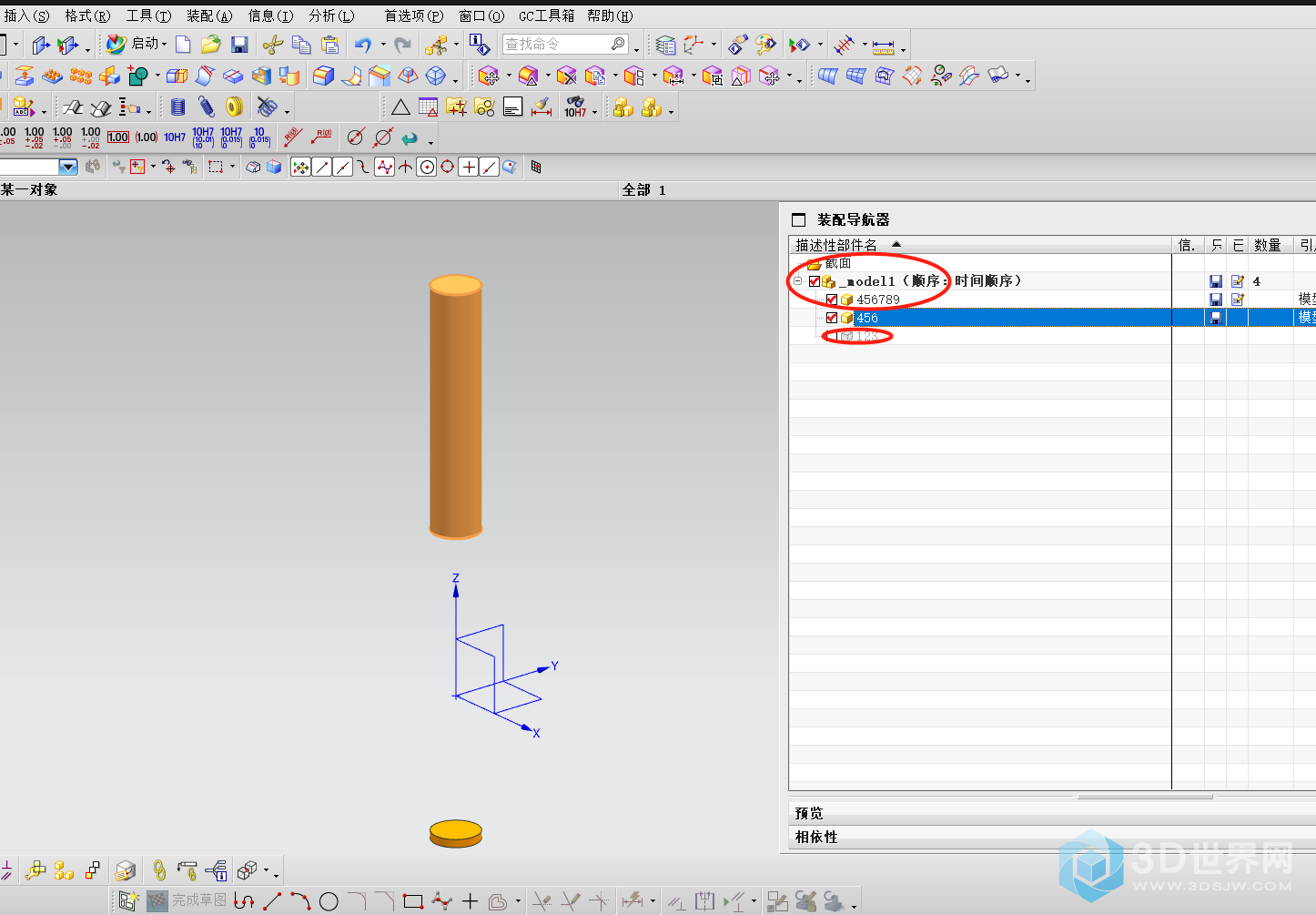Open the 10H7 binoculars tolerance lookup

tap(575, 107)
